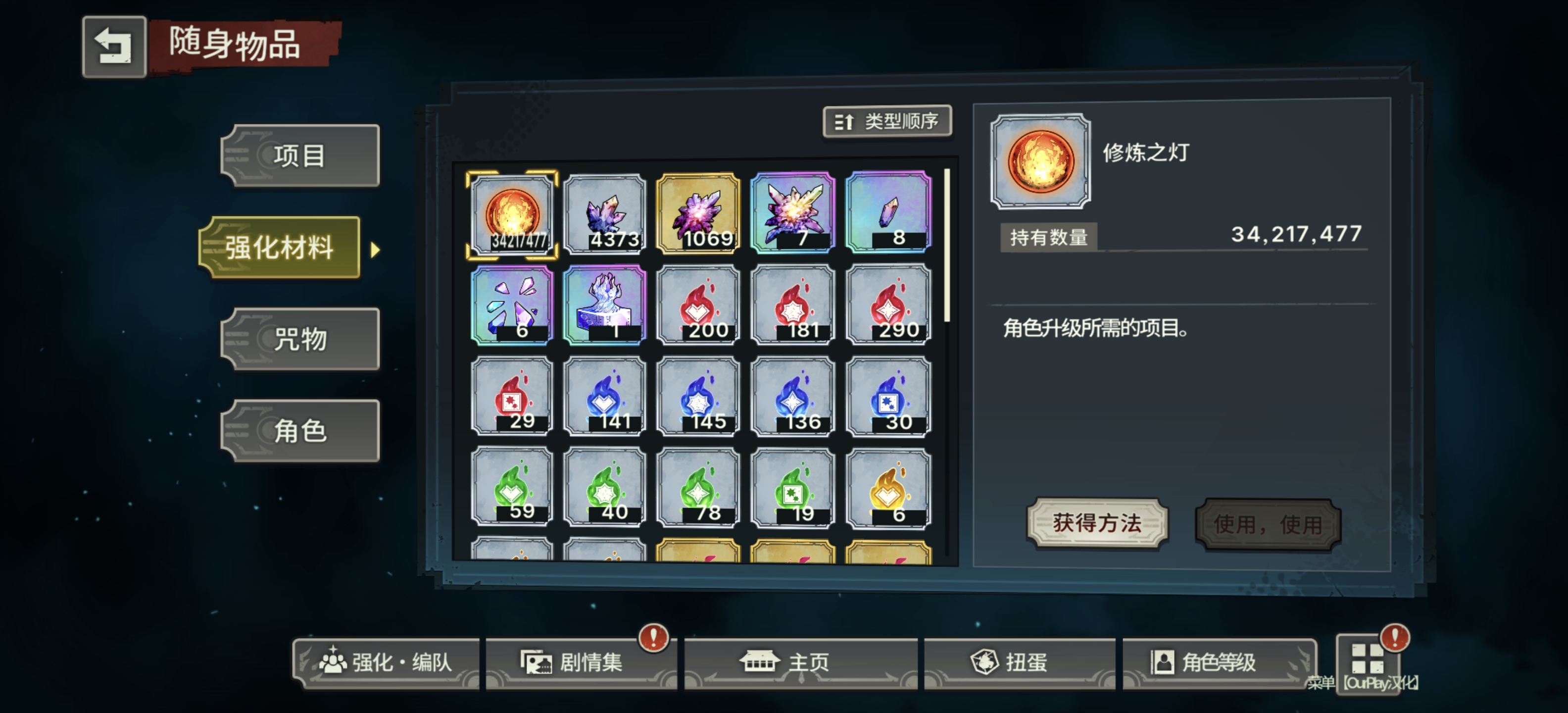Select the orange fire orb item 34217477

pyautogui.click(x=512, y=214)
